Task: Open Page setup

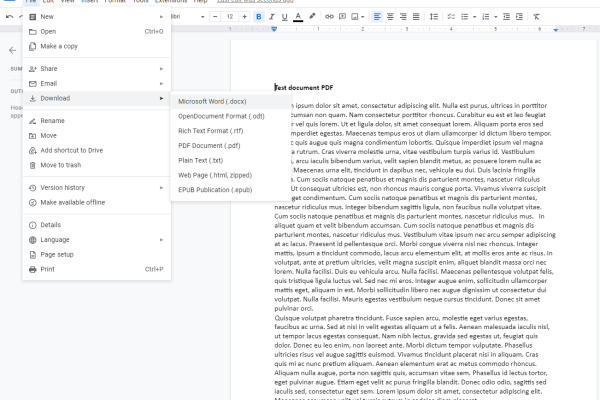Action: (96, 255)
